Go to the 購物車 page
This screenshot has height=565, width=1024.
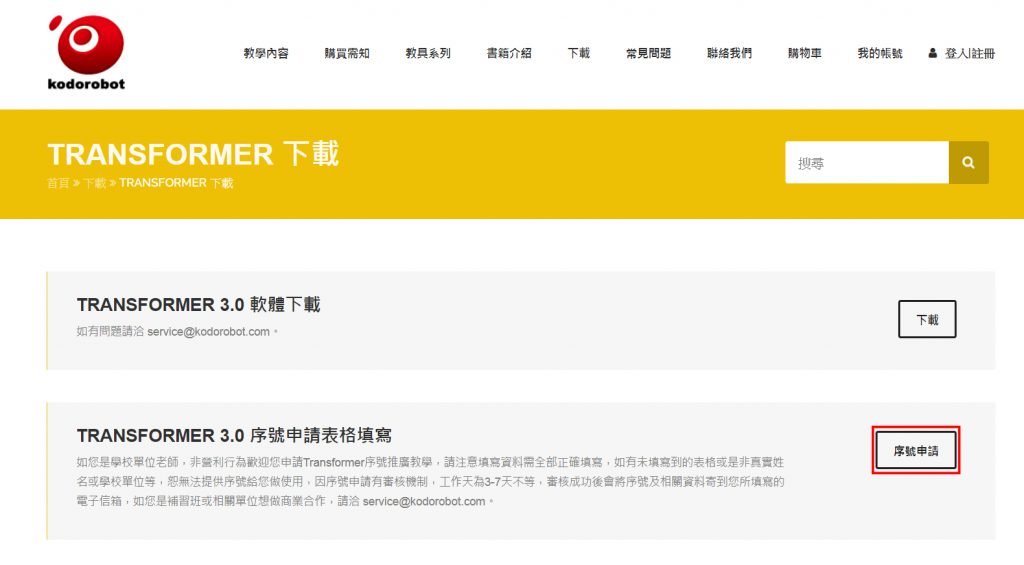click(805, 53)
